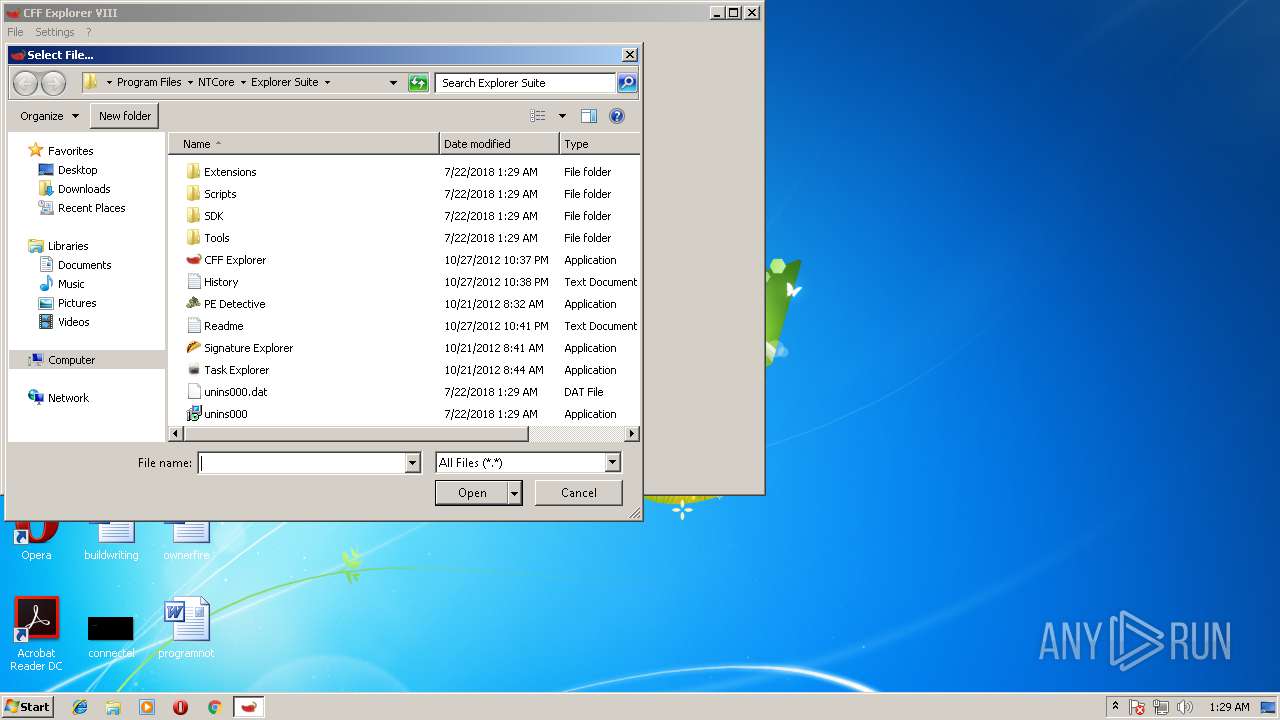The image size is (1280, 720).
Task: Sort by the Date modified column
Action: (x=499, y=144)
